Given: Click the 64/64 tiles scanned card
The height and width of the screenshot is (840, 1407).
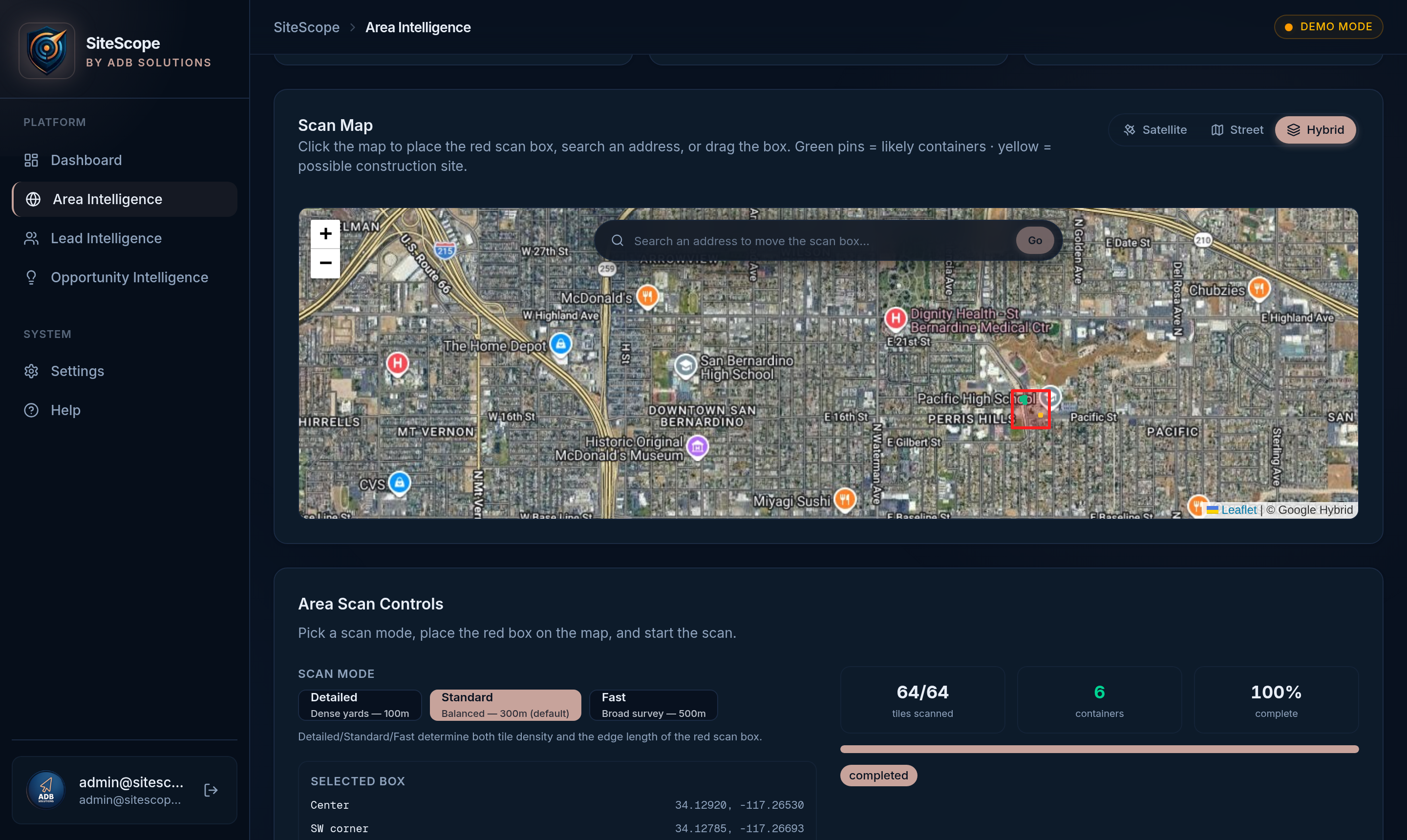Looking at the screenshot, I should coord(922,700).
